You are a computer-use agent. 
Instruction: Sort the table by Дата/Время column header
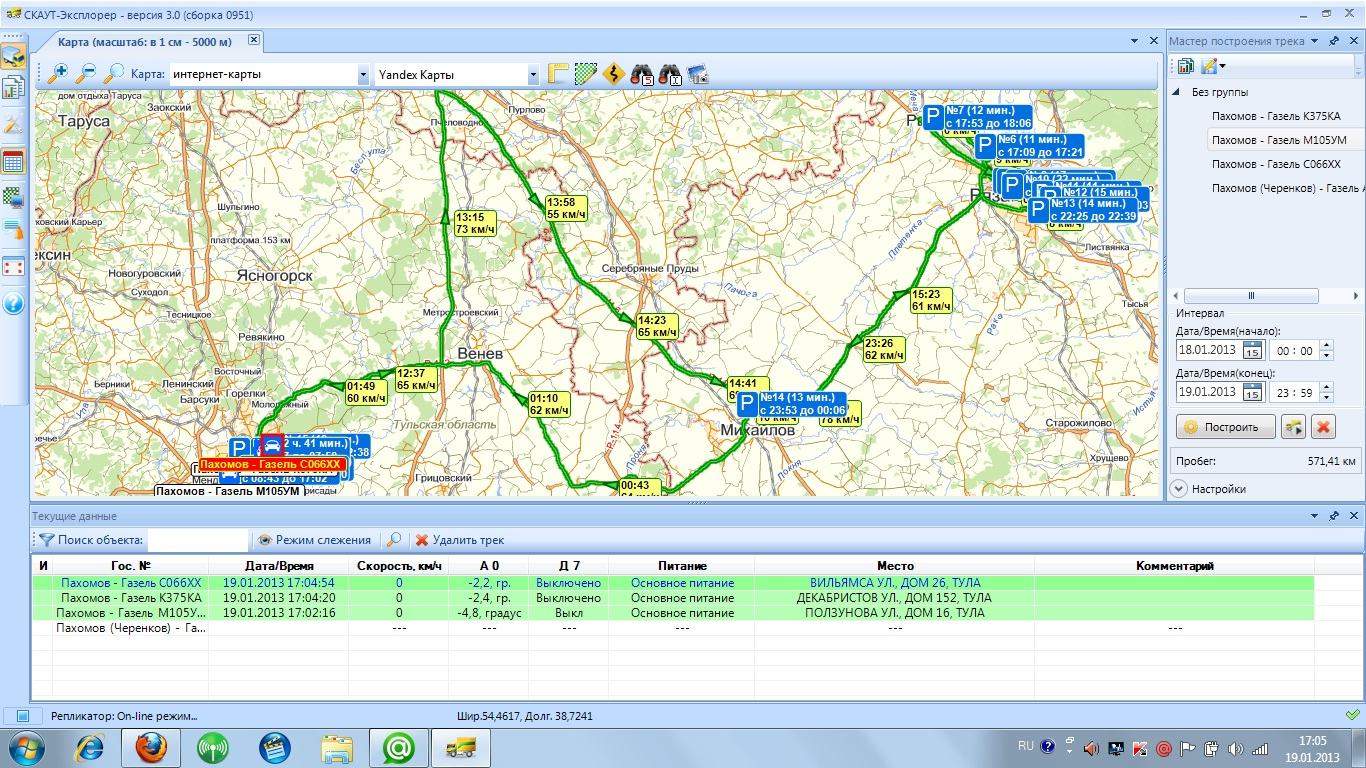(279, 566)
